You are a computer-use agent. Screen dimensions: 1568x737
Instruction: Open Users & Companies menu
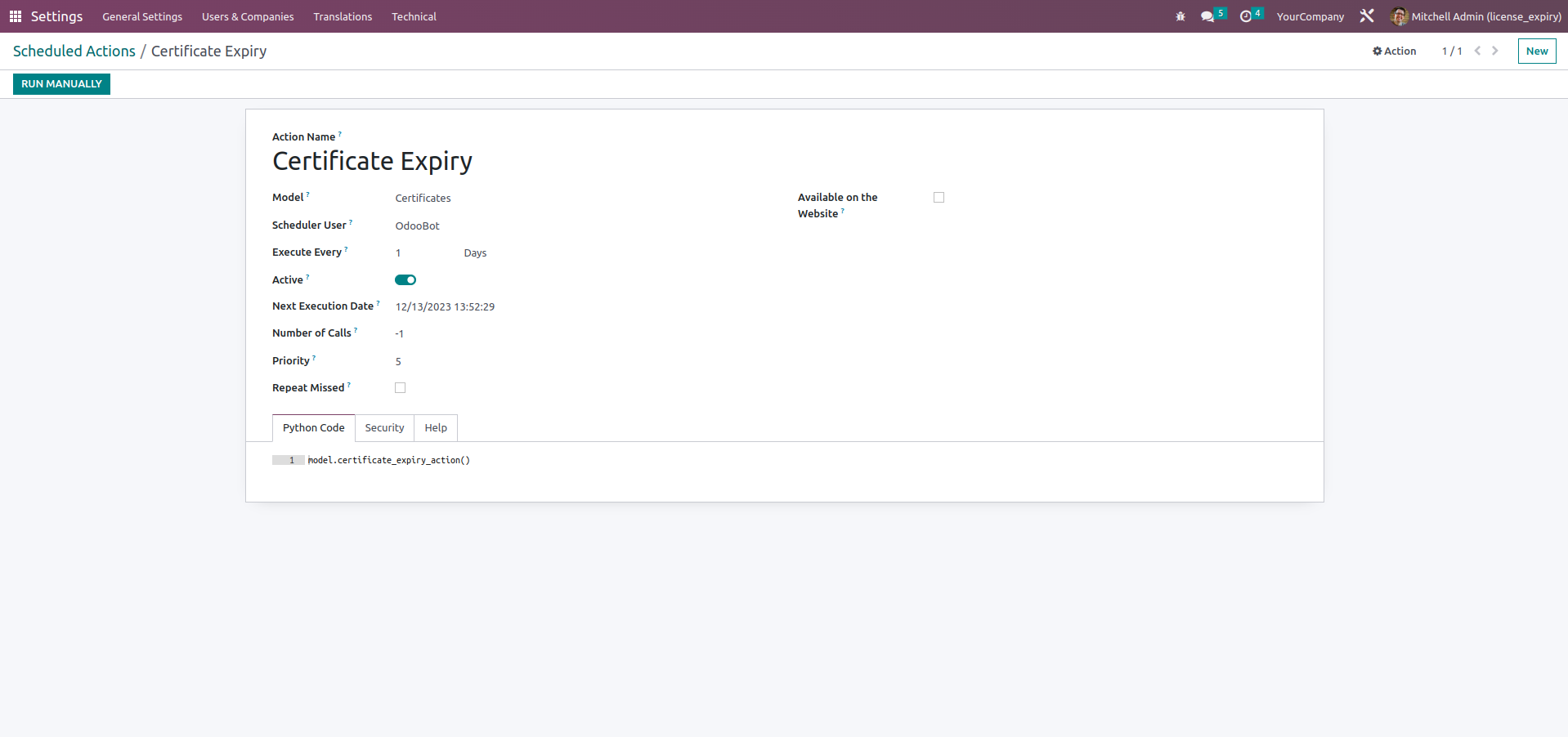click(x=248, y=16)
